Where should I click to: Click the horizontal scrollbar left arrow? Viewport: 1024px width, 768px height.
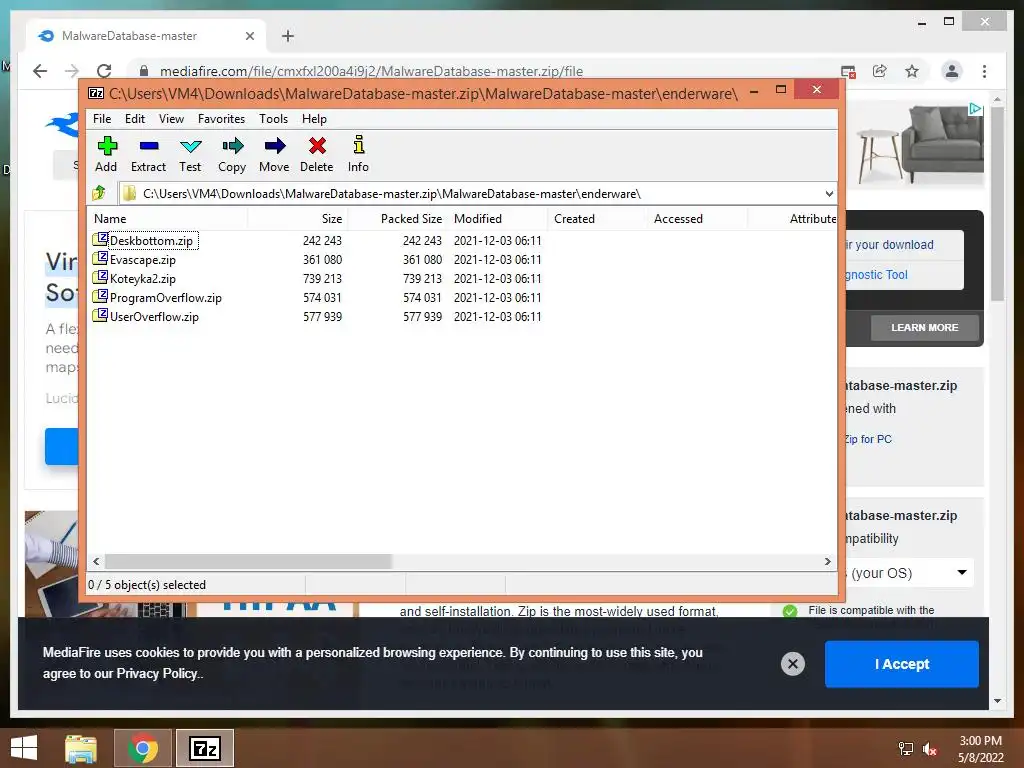96,562
